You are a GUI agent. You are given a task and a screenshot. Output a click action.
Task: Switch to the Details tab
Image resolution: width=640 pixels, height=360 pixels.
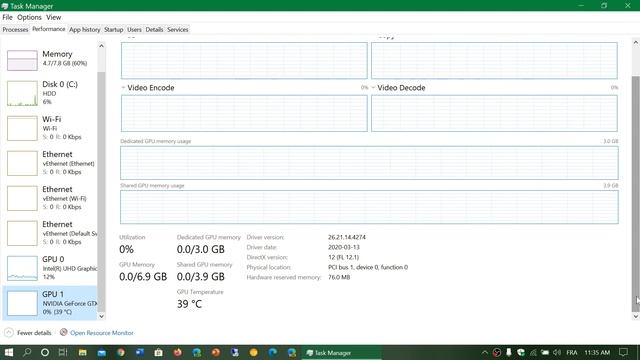[x=154, y=29]
